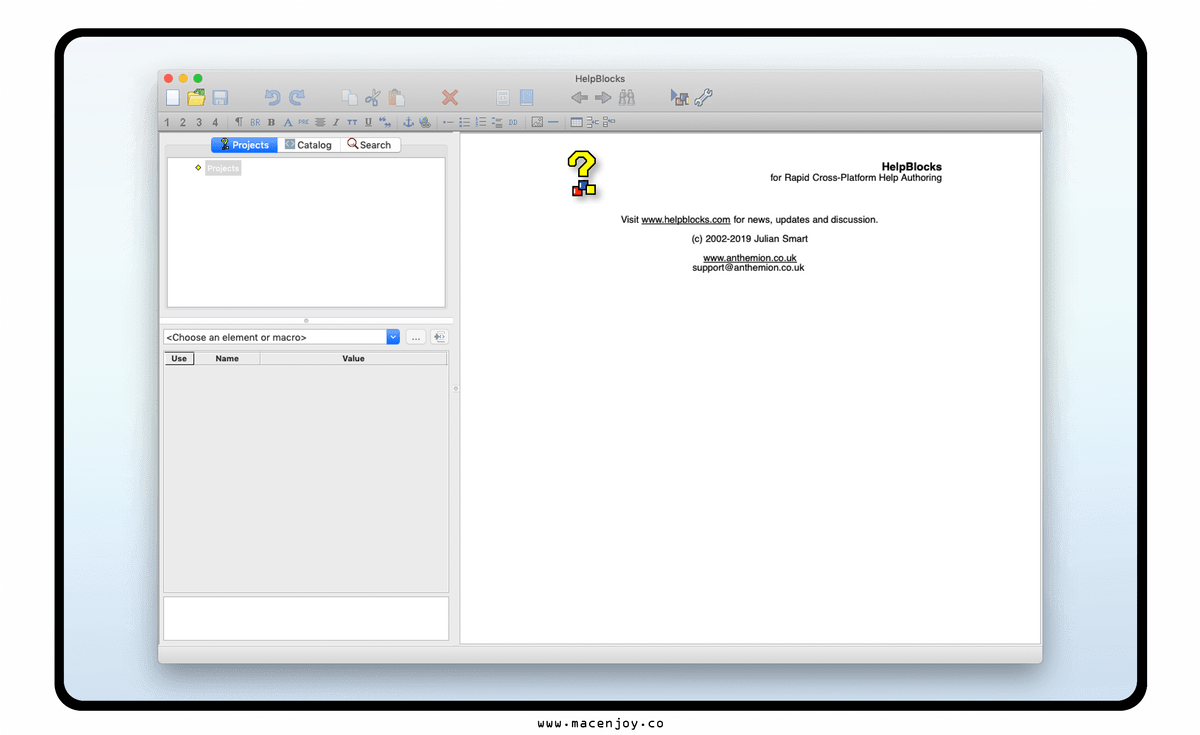Apply heading level 1
Screen dimensions: 1200x735
click(167, 122)
